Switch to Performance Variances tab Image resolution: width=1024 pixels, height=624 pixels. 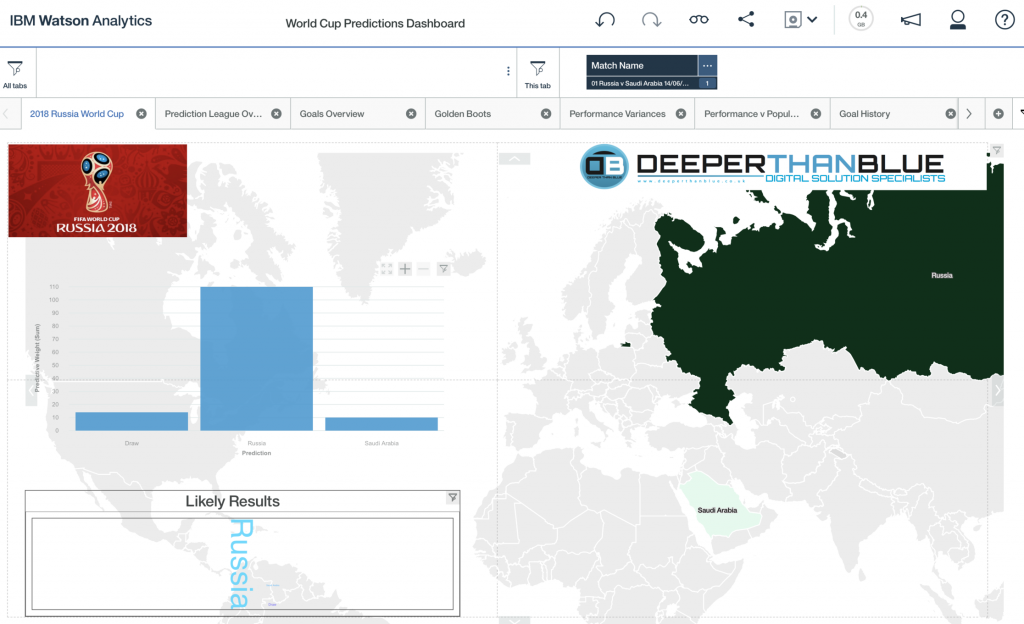[x=617, y=114]
